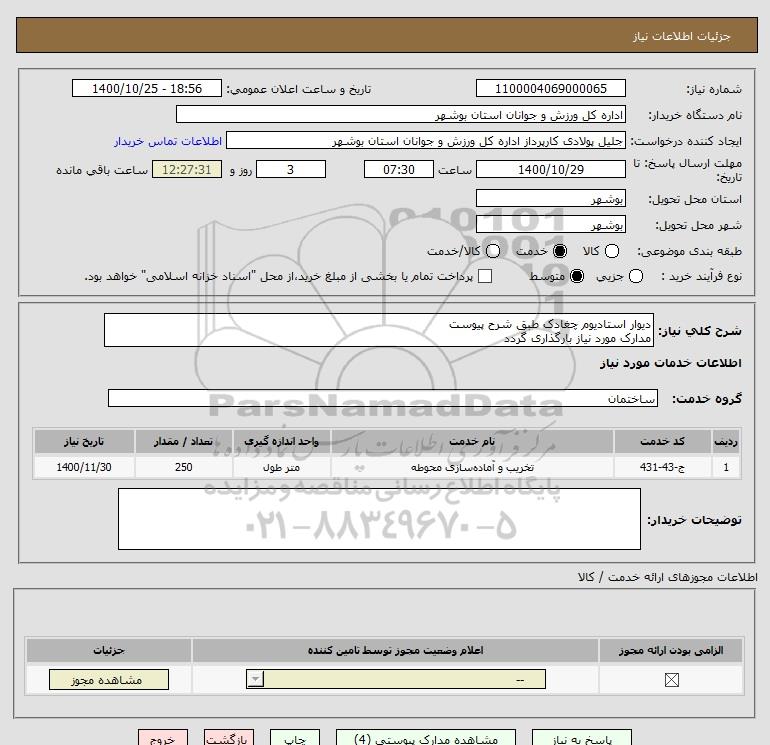Click buyer notes text area
This screenshot has width=770, height=745.
[x=379, y=519]
